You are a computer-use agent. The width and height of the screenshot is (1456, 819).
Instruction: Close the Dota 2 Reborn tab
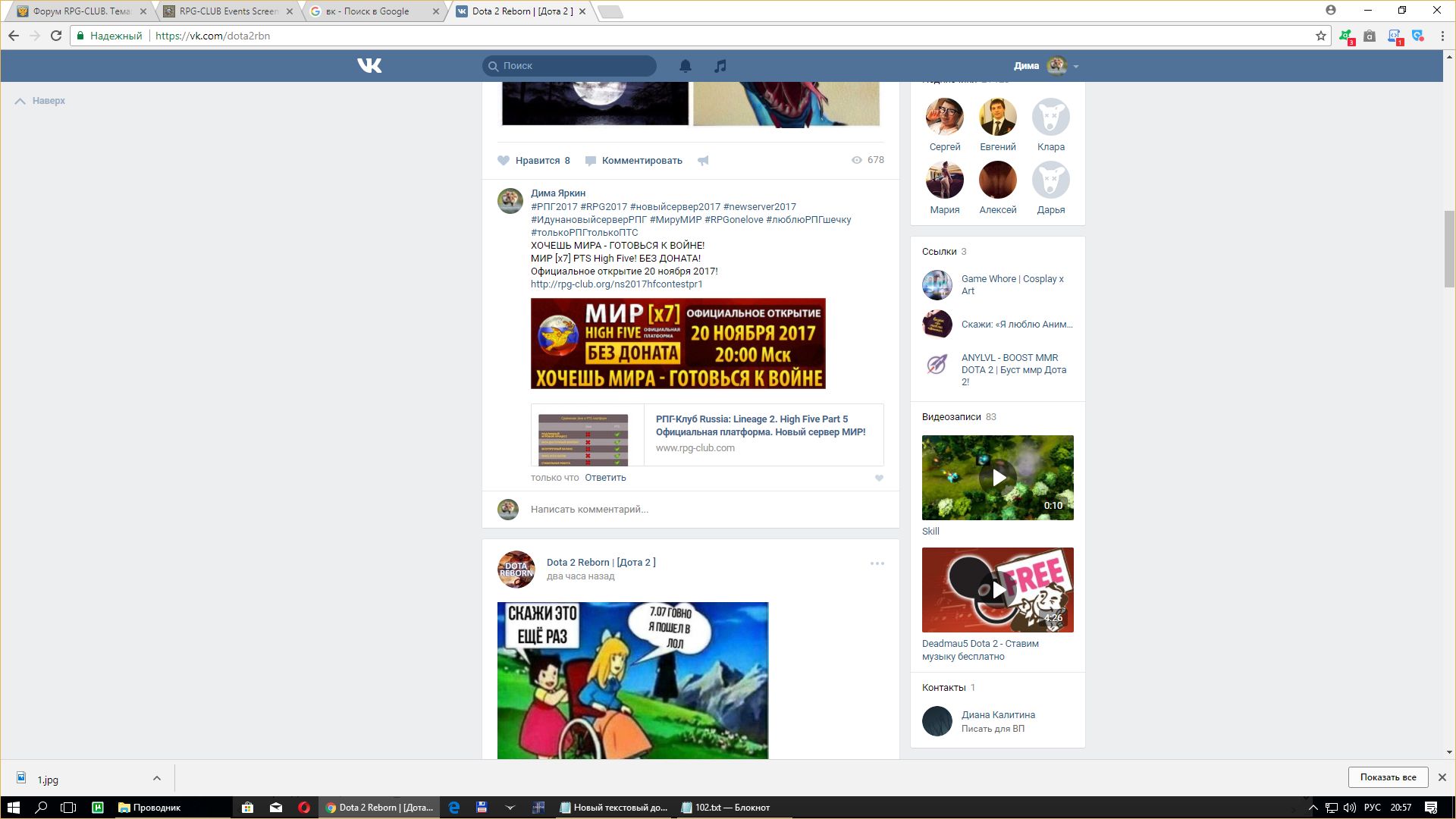tap(582, 11)
